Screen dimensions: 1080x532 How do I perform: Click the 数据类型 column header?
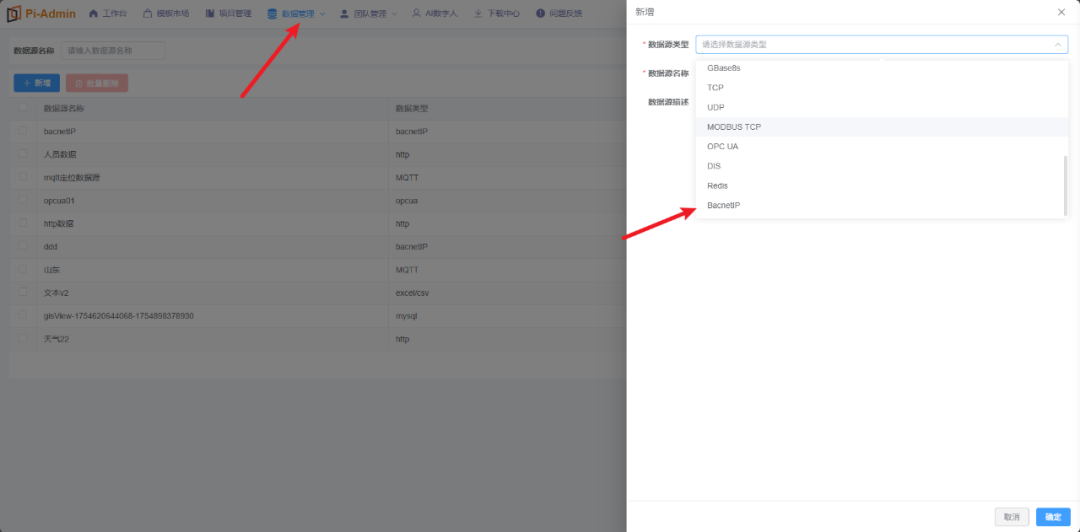(x=412, y=108)
